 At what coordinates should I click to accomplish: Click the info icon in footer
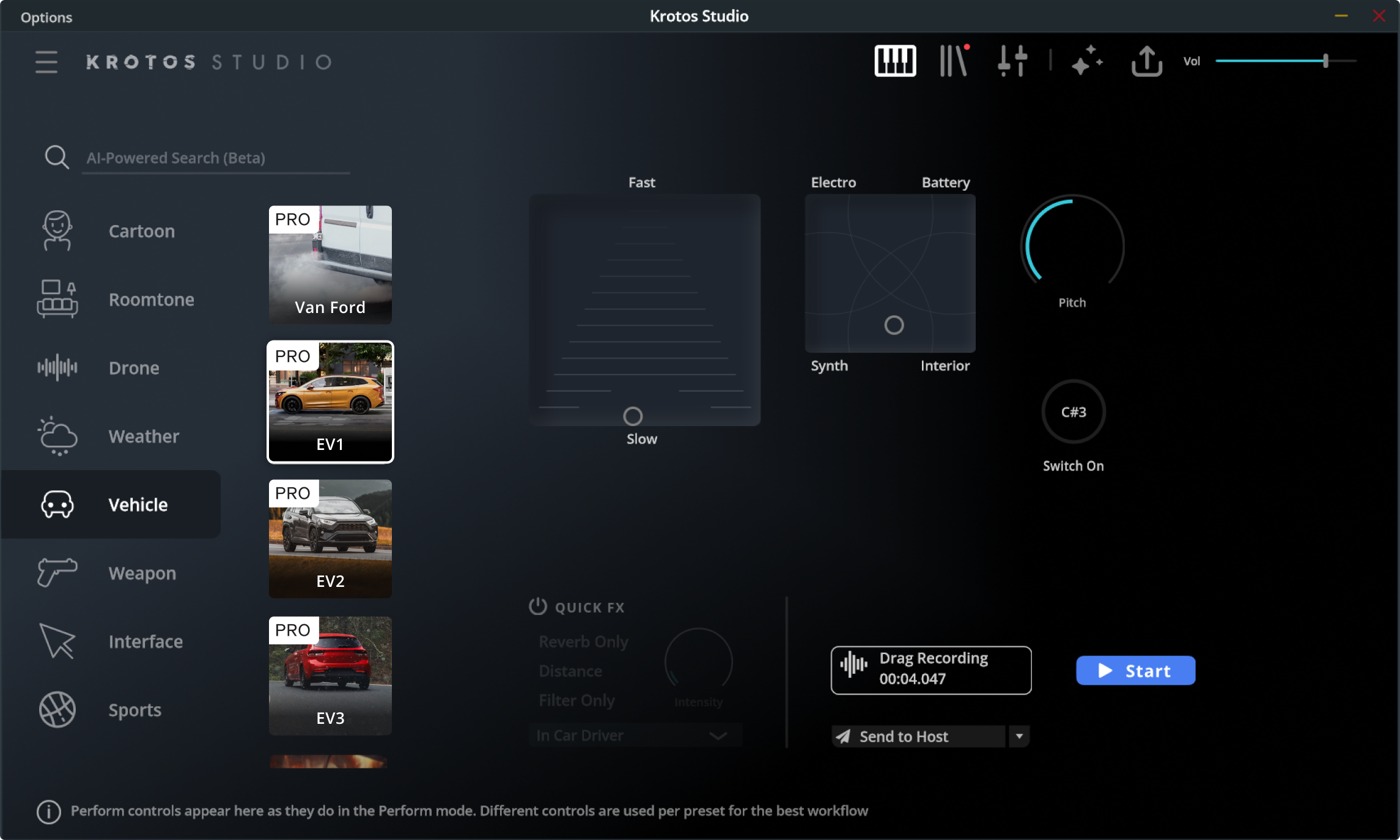coord(49,812)
